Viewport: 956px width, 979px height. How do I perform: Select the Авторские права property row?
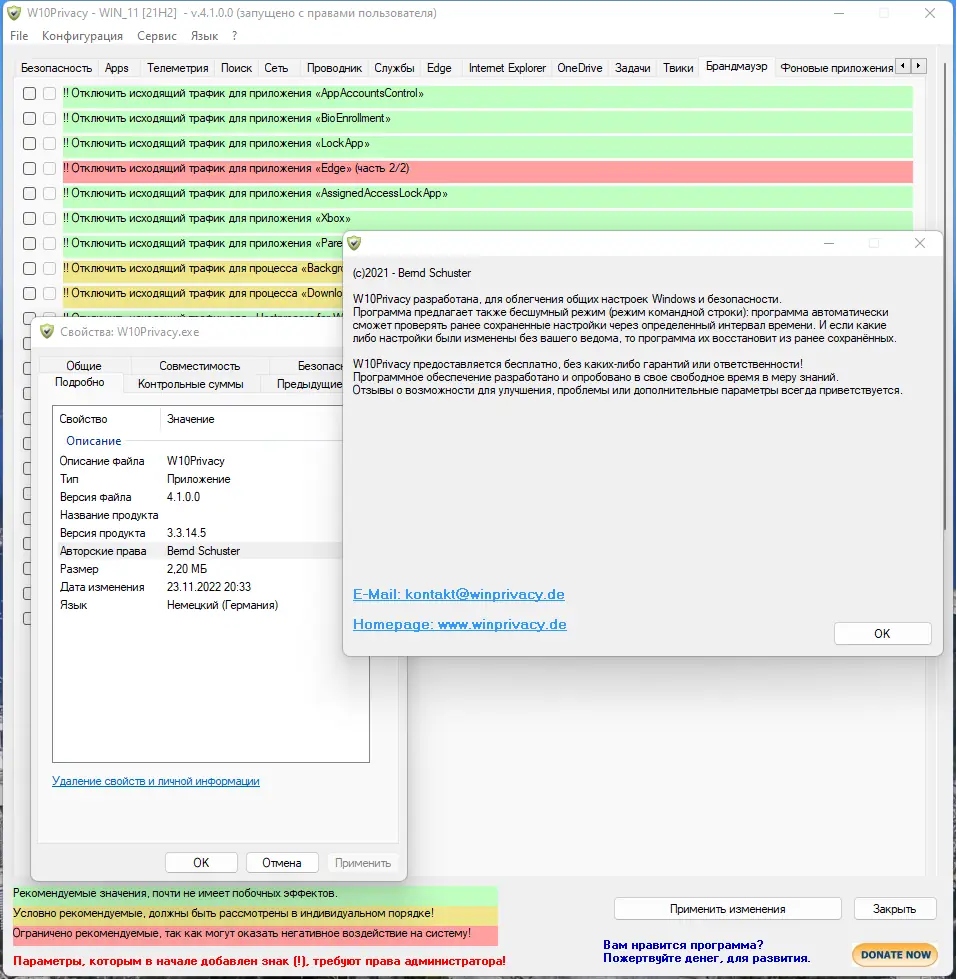pyautogui.click(x=200, y=551)
